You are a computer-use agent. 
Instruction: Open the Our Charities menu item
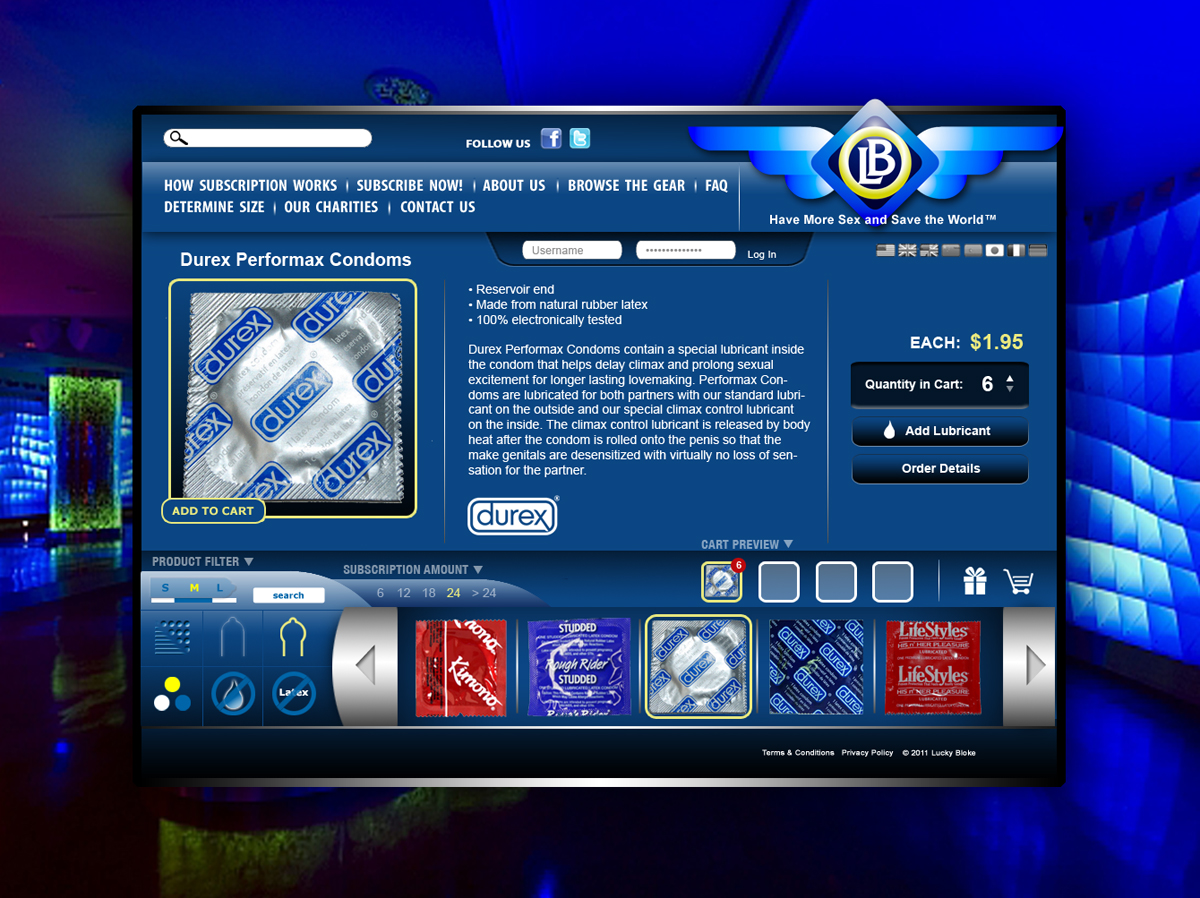331,207
